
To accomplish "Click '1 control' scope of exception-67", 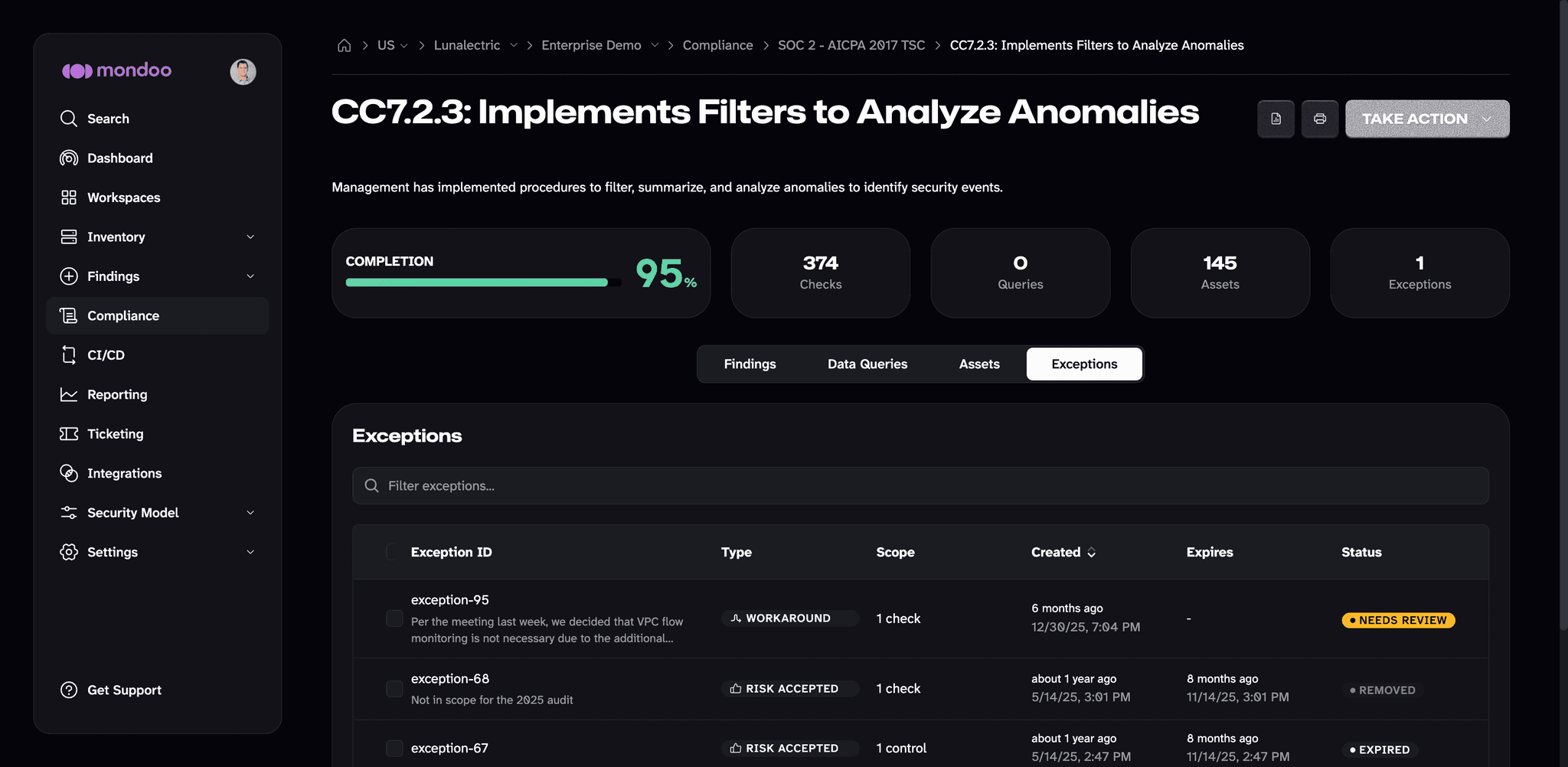I will click(x=901, y=748).
